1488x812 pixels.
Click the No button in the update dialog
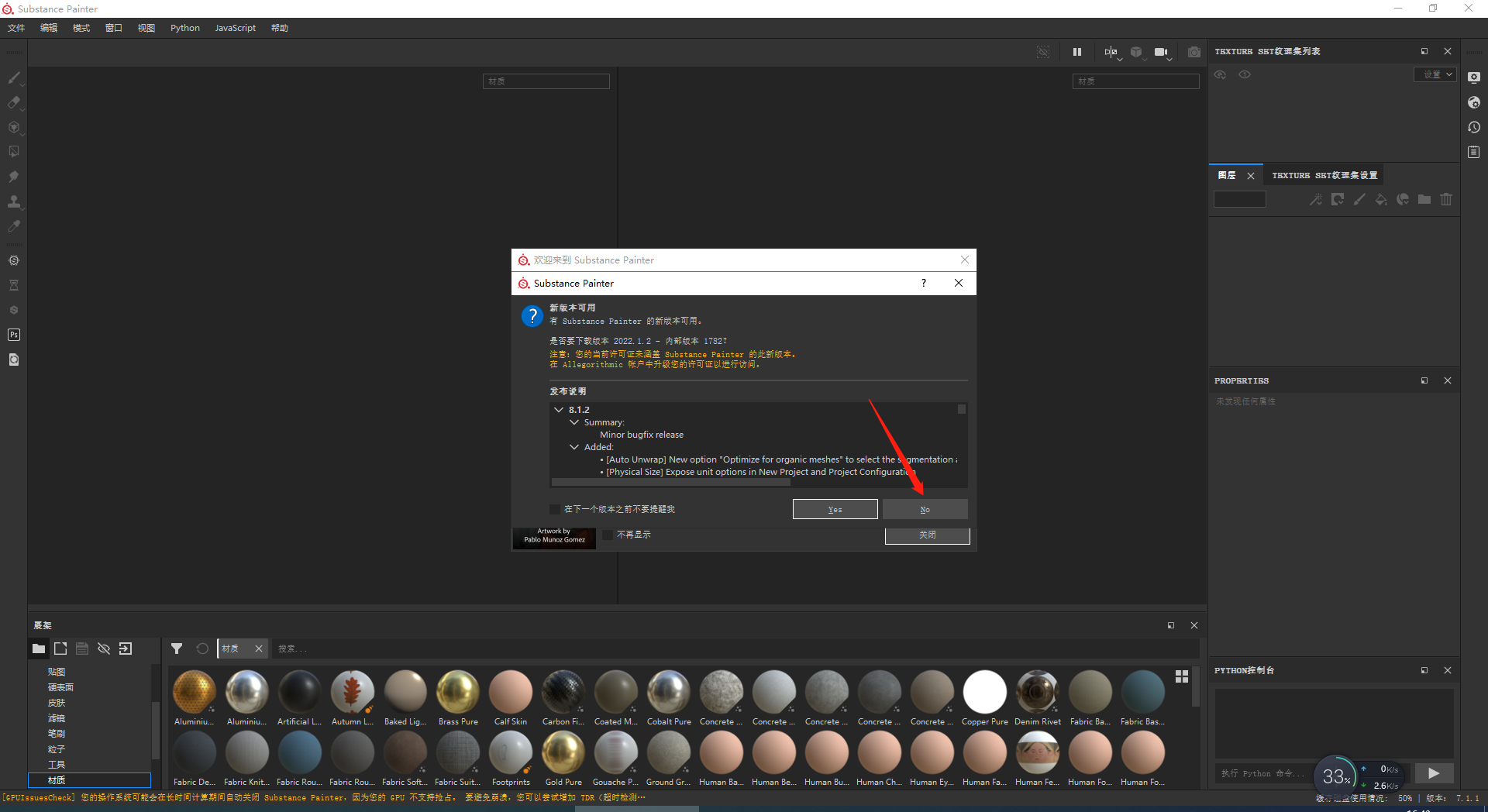[x=925, y=509]
